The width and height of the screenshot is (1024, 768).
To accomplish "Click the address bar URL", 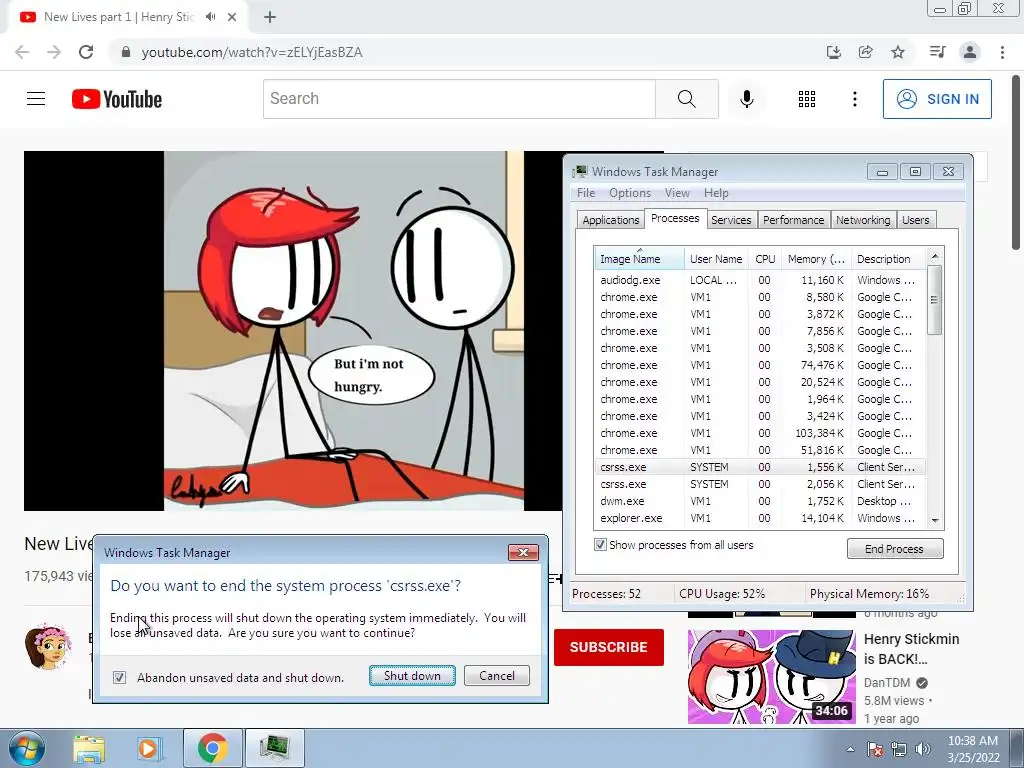I will (x=252, y=52).
